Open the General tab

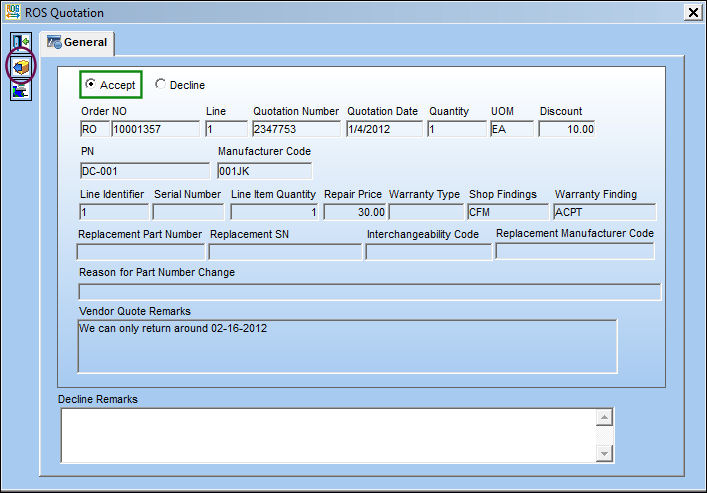pyautogui.click(x=77, y=42)
